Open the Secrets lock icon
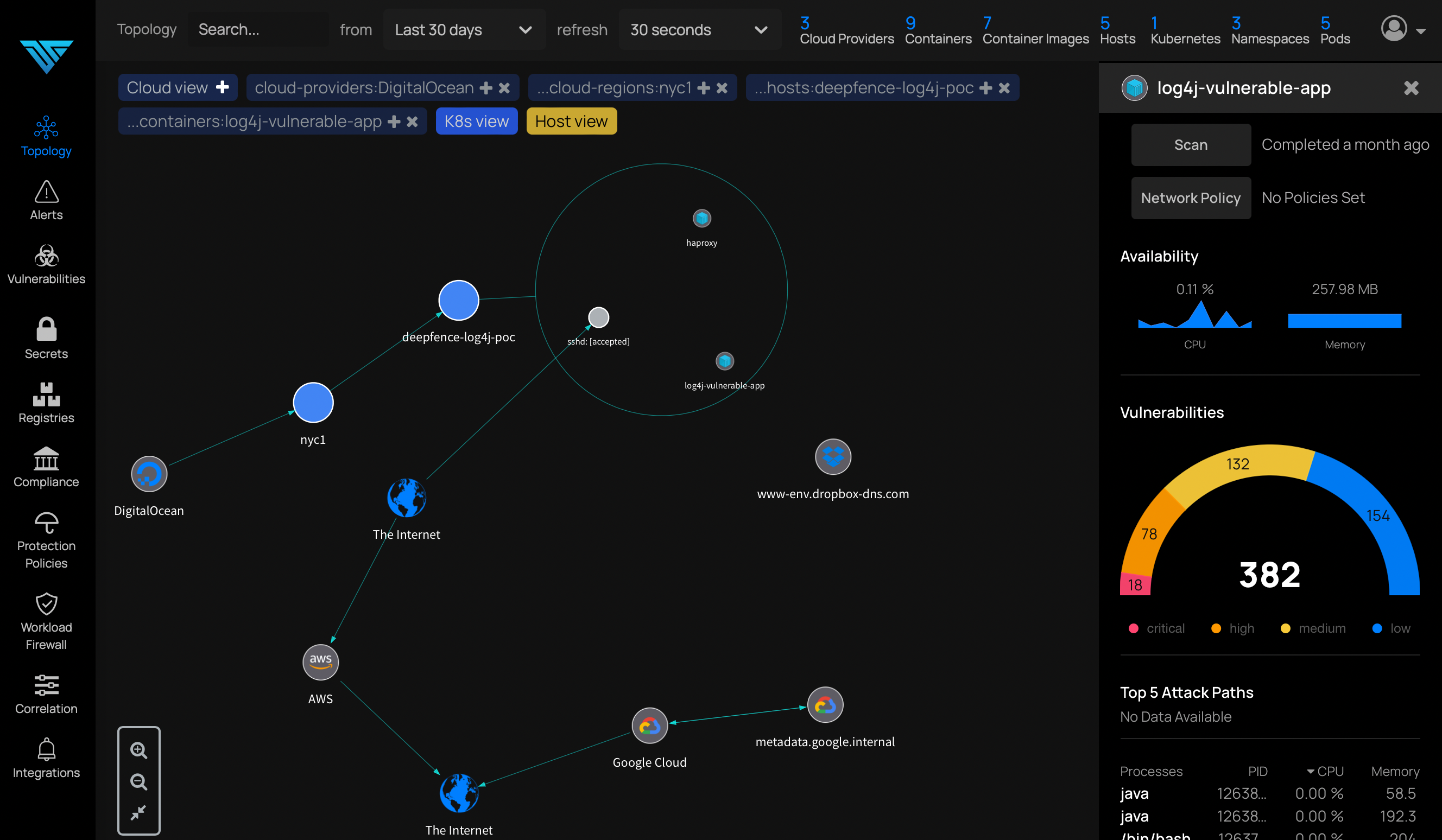This screenshot has width=1442, height=840. (46, 329)
